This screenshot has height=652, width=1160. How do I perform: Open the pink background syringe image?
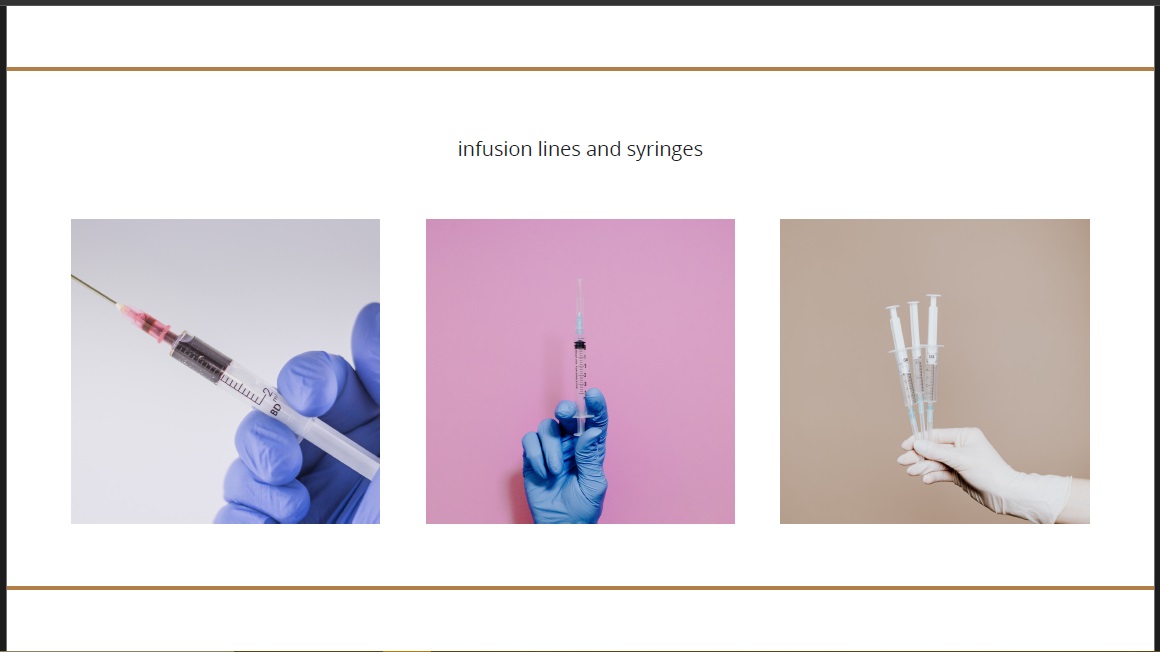click(x=580, y=371)
